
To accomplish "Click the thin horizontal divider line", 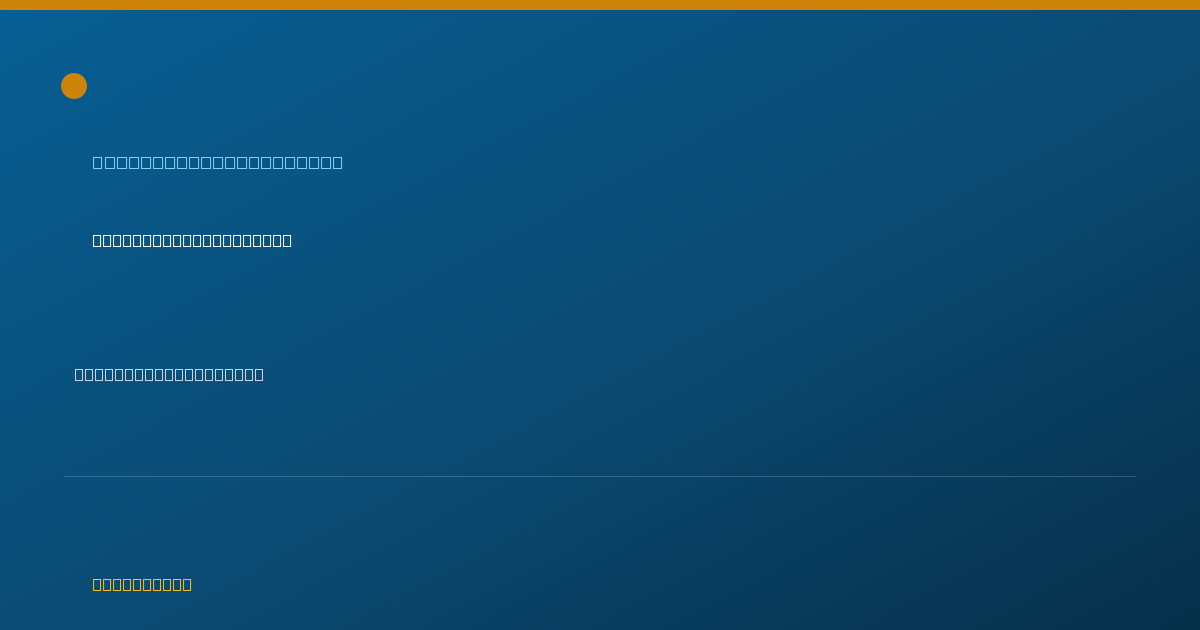I will (x=600, y=476).
